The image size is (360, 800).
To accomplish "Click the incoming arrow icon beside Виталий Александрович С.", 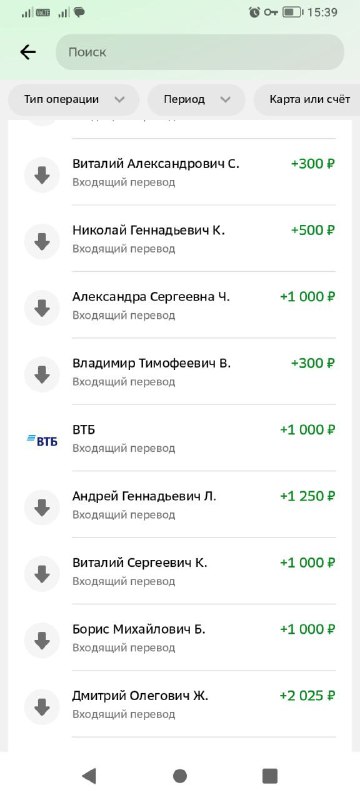I will [42, 175].
